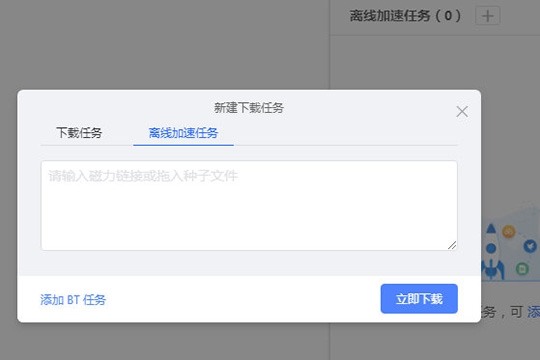The height and width of the screenshot is (360, 540).
Task: Select the 离线加速任务 (0) panel heading
Action: [405, 16]
